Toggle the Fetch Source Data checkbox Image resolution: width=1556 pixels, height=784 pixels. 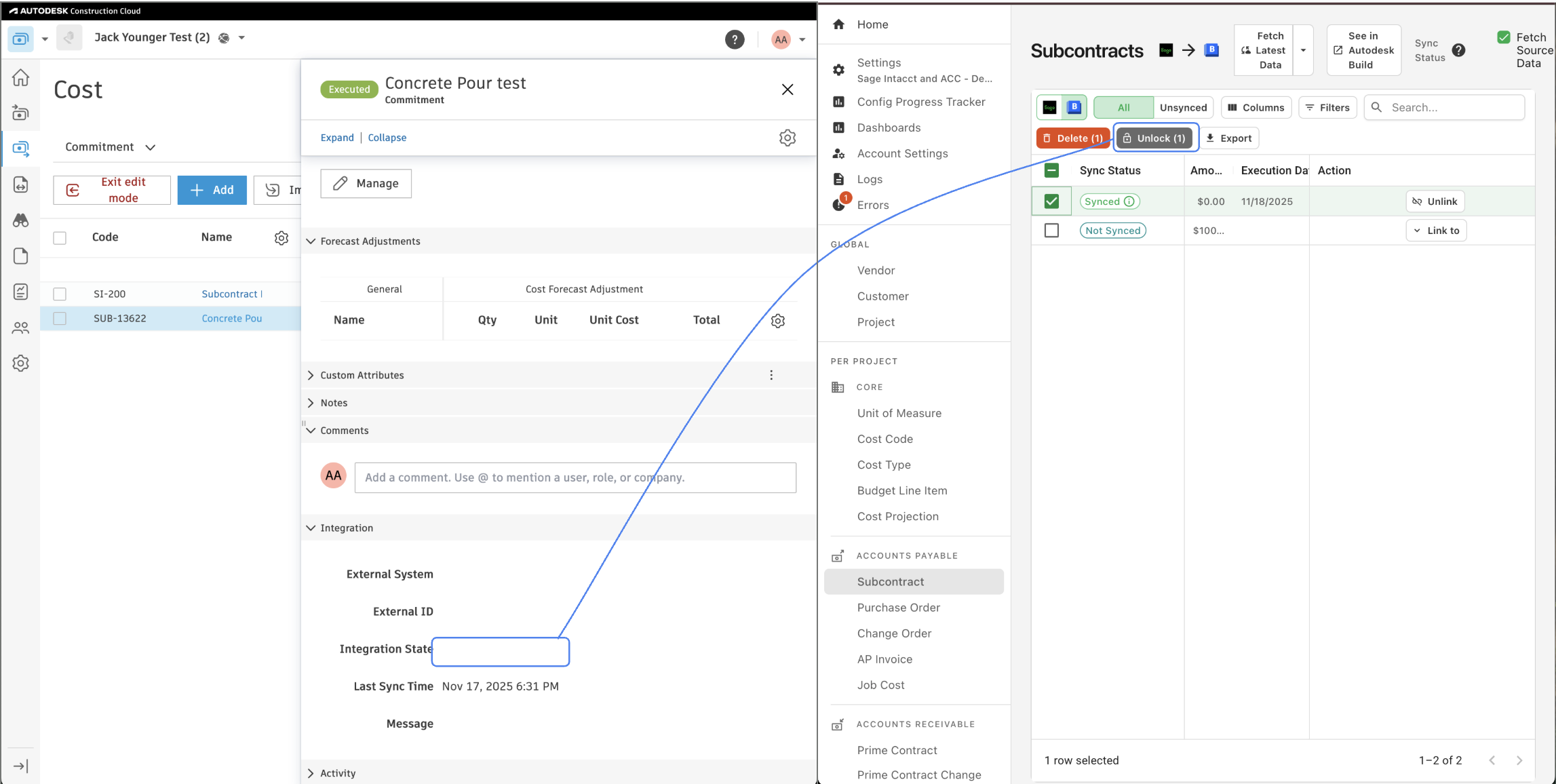1504,37
